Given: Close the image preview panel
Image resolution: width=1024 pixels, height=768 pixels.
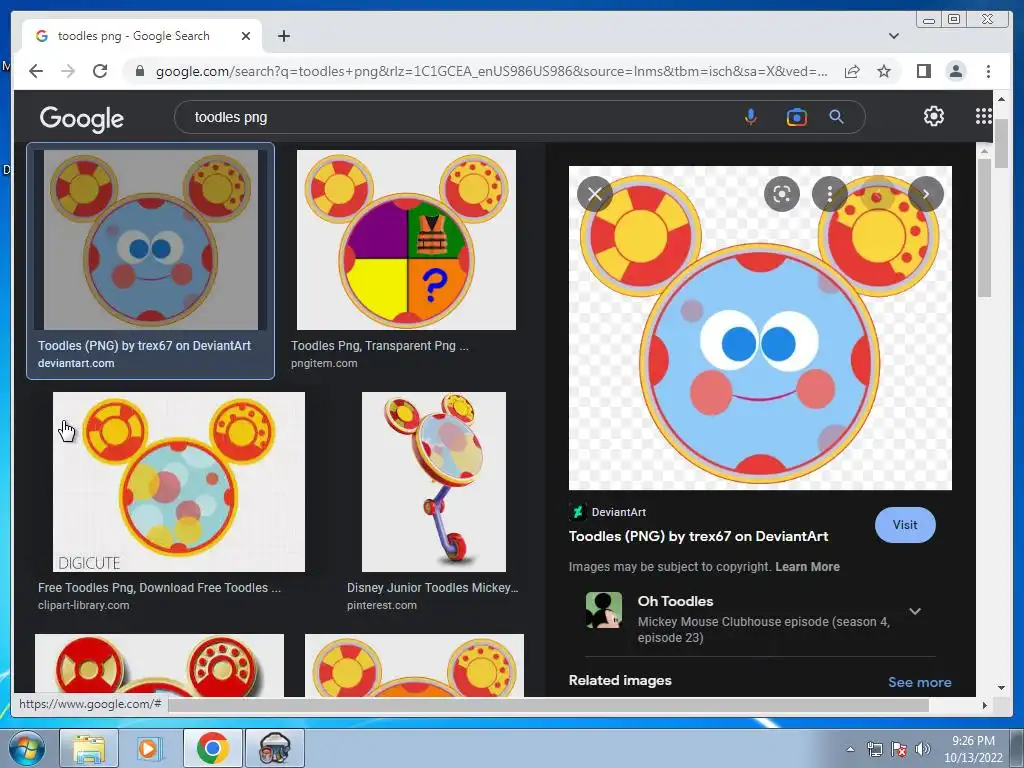Looking at the screenshot, I should [594, 194].
